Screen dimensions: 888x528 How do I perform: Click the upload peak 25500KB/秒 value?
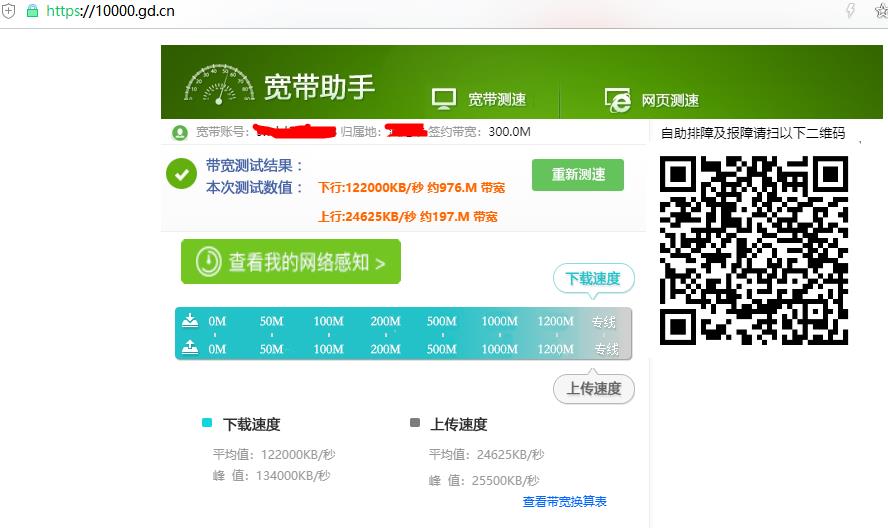[506, 480]
